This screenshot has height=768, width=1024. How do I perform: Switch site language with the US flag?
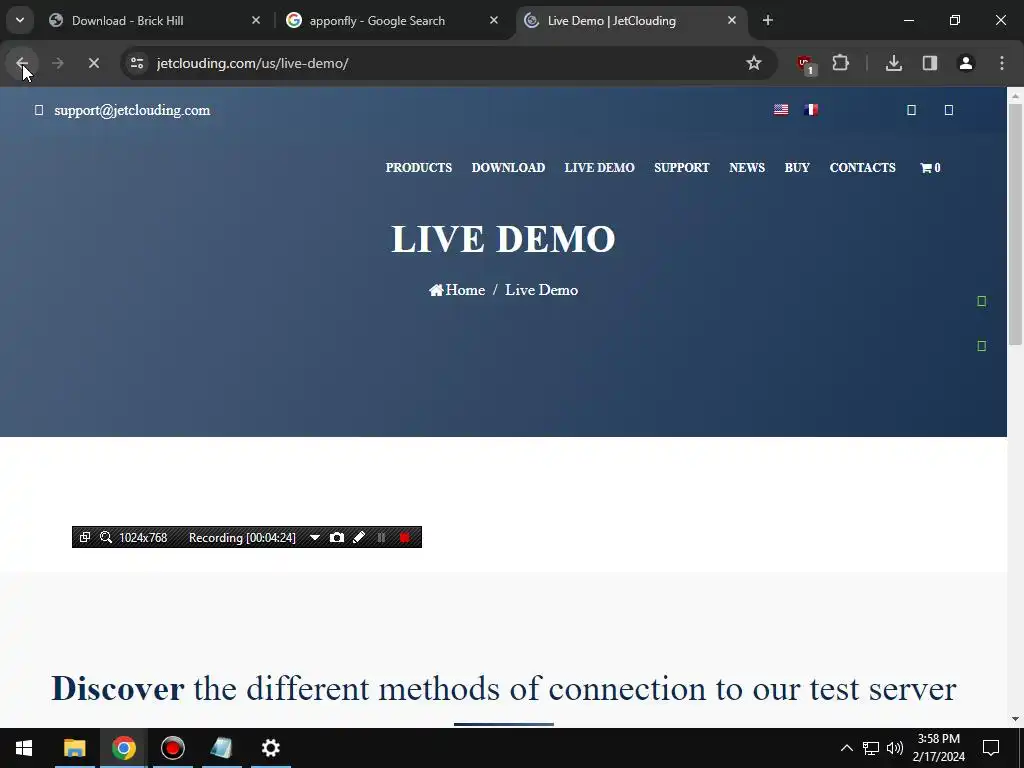tap(781, 110)
